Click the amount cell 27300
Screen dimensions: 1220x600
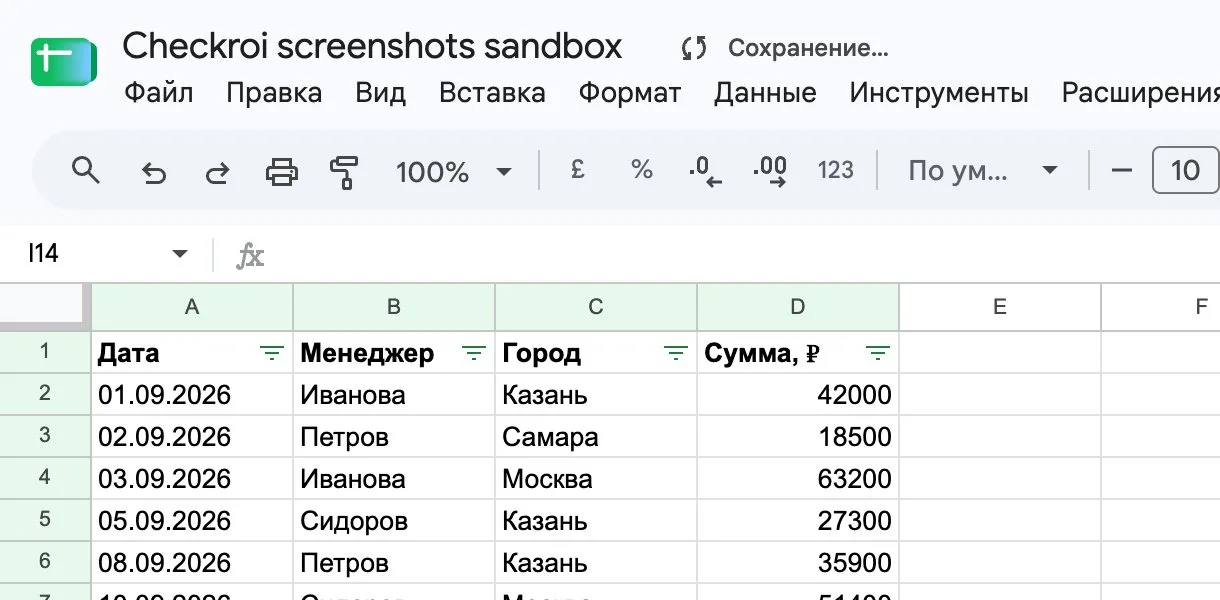798,521
